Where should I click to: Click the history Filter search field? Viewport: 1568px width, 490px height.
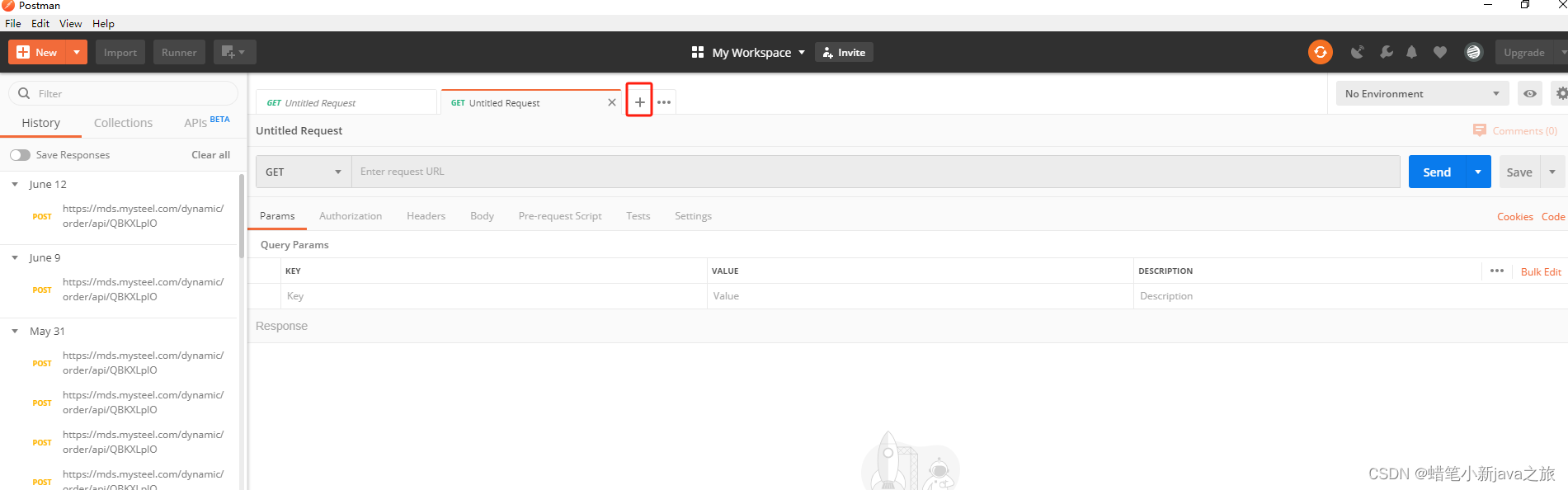[x=123, y=93]
